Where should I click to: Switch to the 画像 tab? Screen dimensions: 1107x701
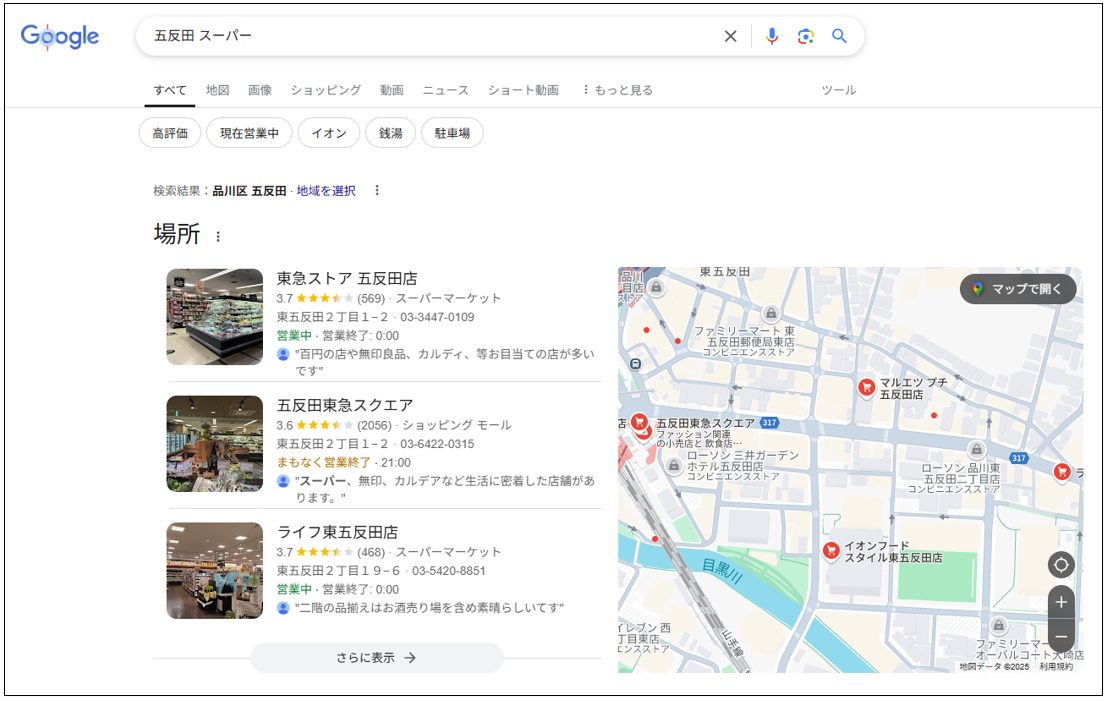click(260, 90)
